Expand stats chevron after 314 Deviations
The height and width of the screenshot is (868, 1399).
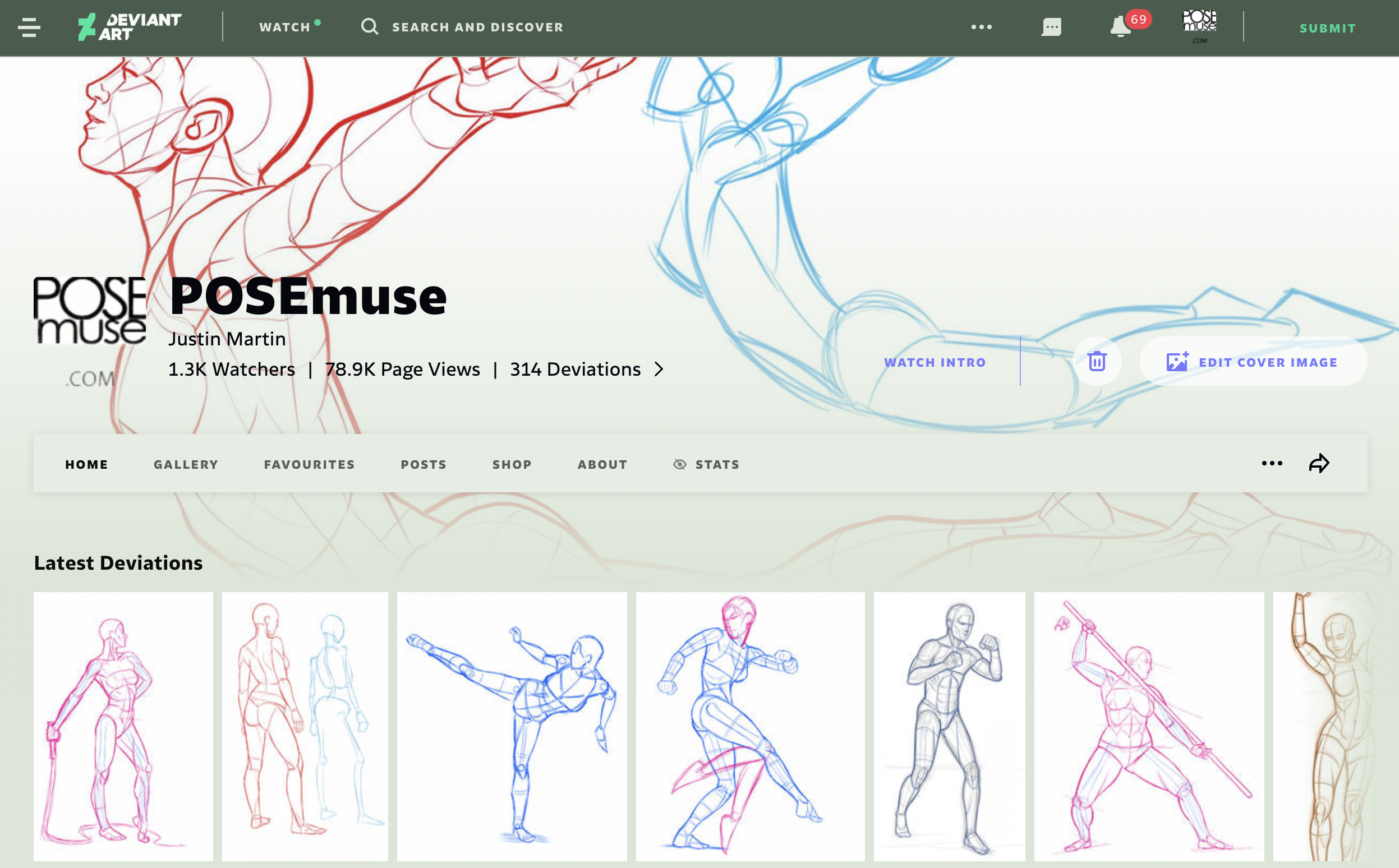[x=659, y=369]
